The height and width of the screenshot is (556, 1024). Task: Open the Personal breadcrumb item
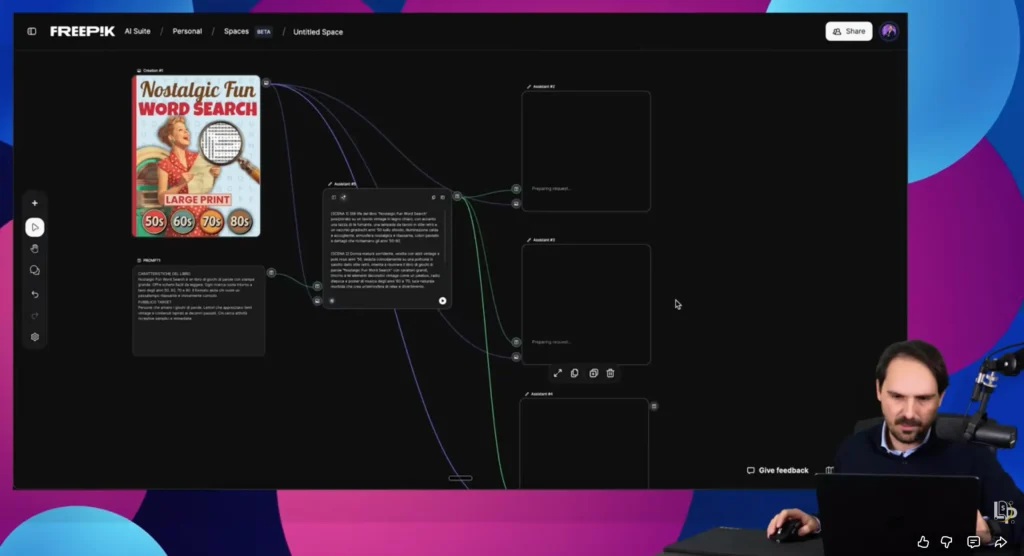[x=187, y=31]
